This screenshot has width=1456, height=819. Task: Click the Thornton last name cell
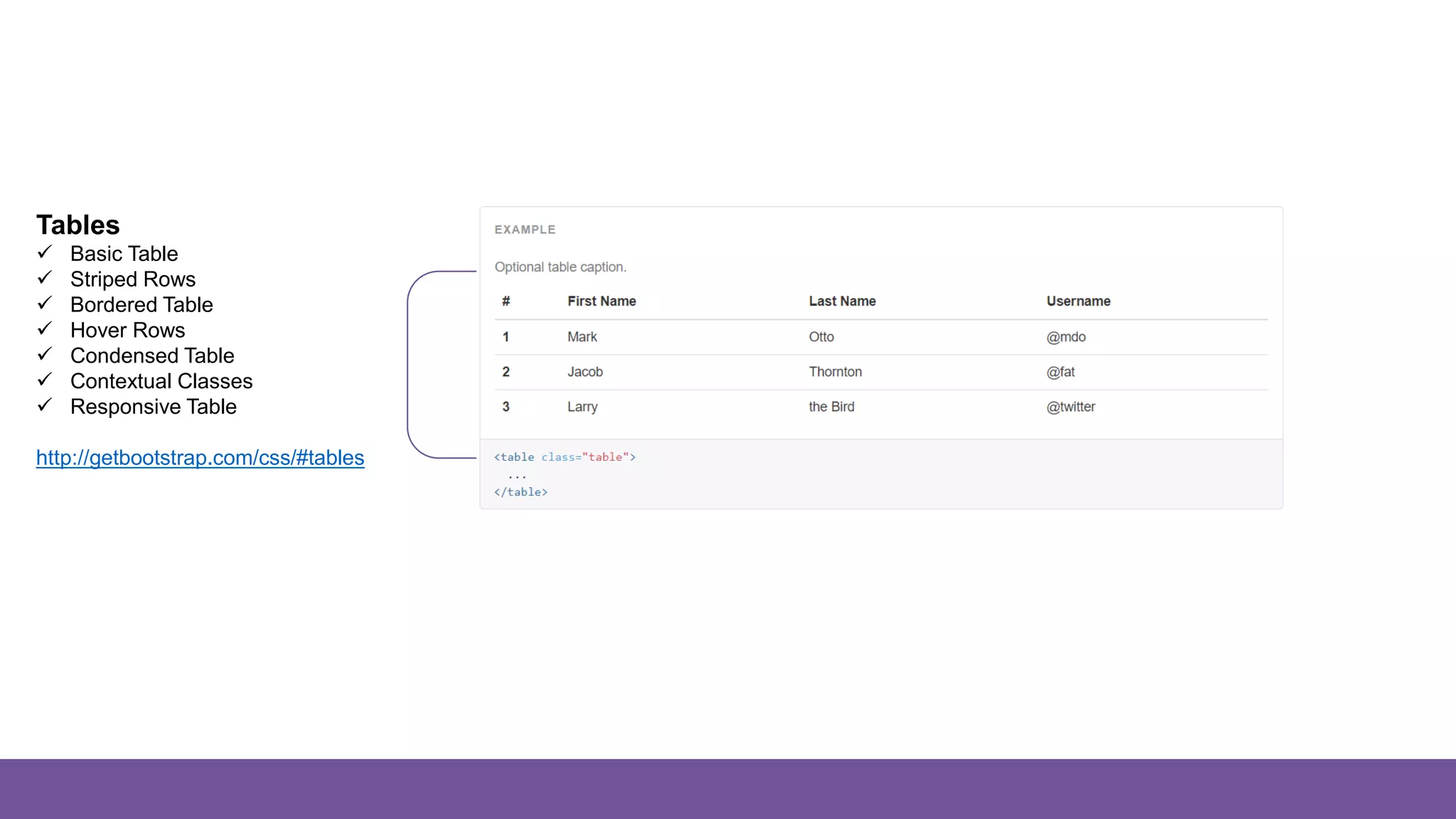tap(835, 372)
